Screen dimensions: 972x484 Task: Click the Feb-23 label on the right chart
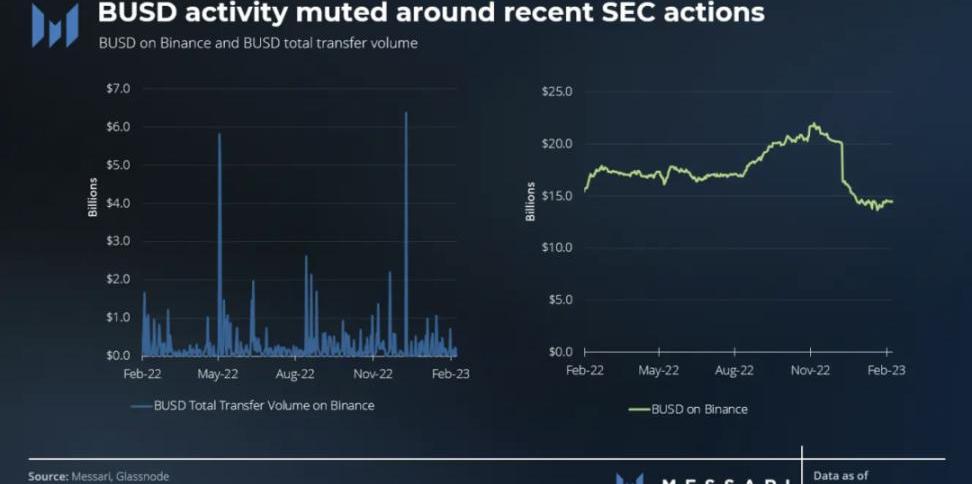(x=887, y=370)
